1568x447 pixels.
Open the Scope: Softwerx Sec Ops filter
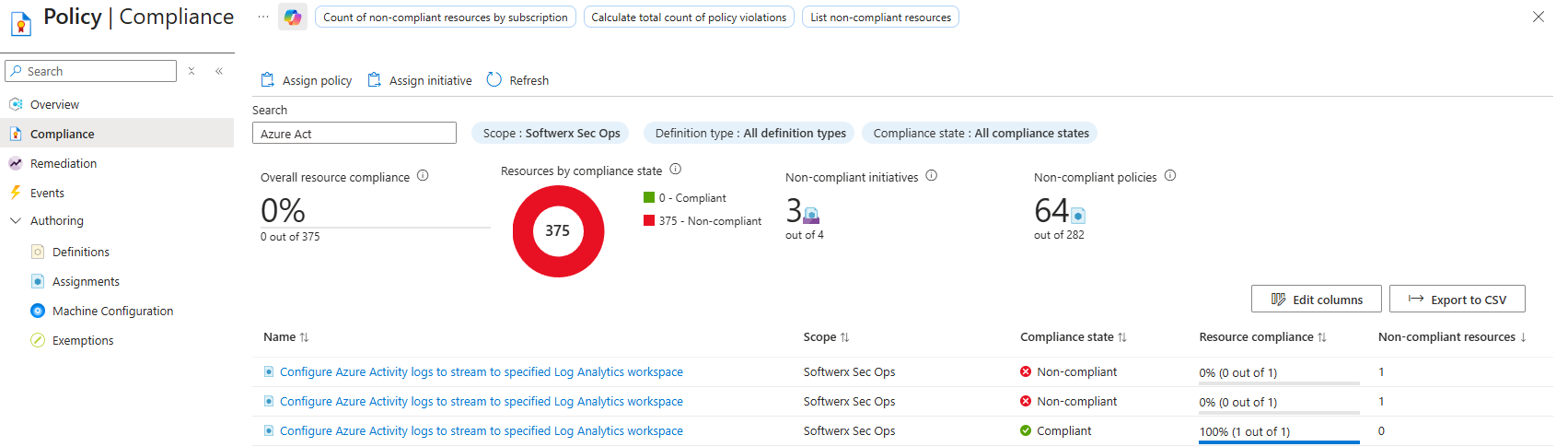click(x=551, y=134)
